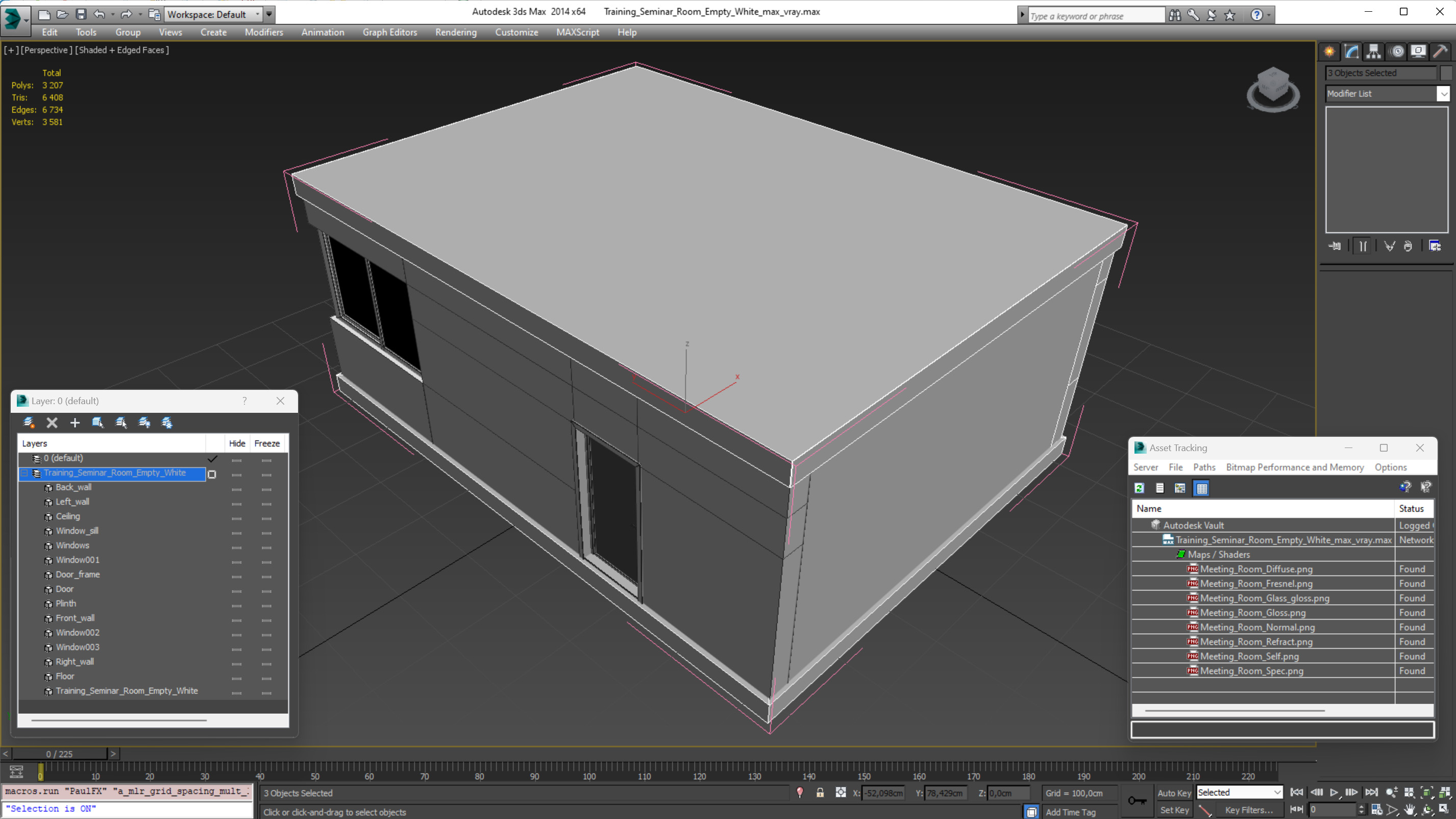Click the Shaded + Edged Faces viewport label
The height and width of the screenshot is (819, 1456).
122,49
